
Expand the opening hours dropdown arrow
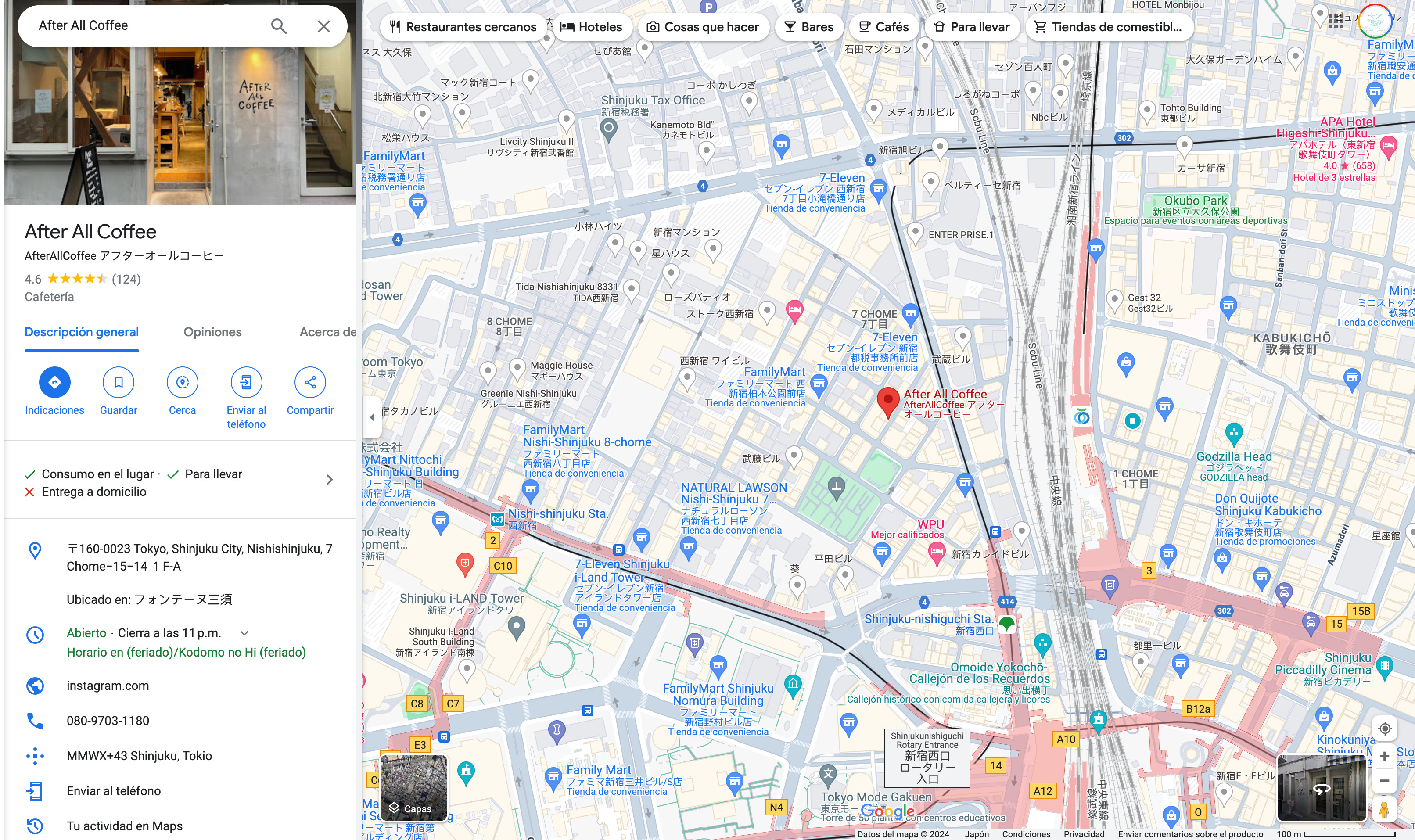coord(244,633)
